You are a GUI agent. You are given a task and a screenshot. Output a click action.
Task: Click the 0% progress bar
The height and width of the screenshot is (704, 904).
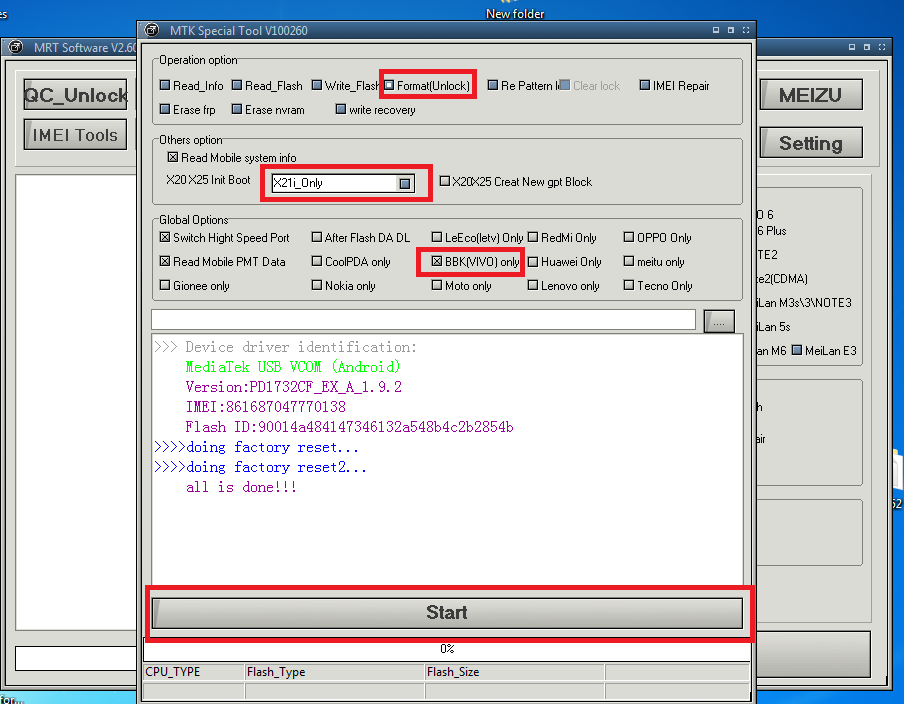click(447, 649)
